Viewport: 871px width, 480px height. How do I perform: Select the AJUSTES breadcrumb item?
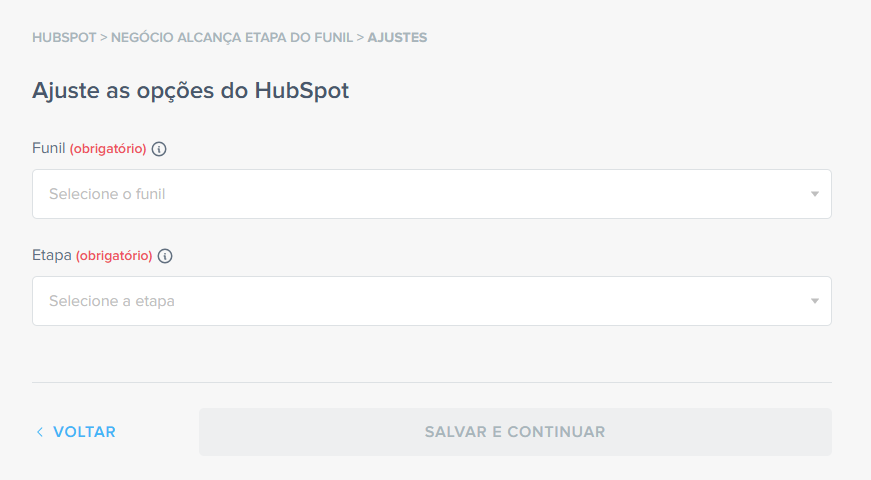coord(397,38)
